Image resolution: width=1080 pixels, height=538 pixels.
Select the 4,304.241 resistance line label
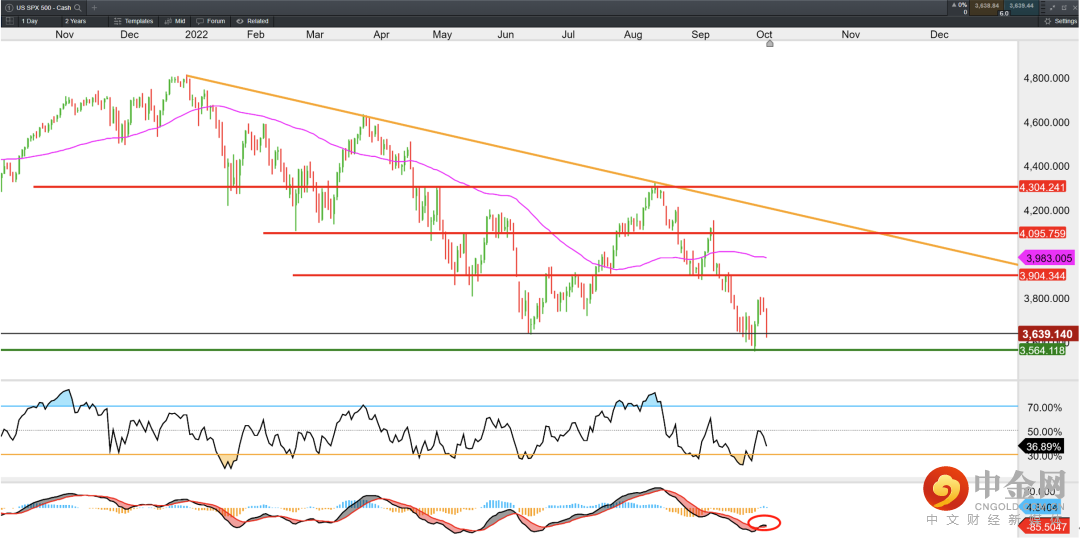[x=1042, y=187]
